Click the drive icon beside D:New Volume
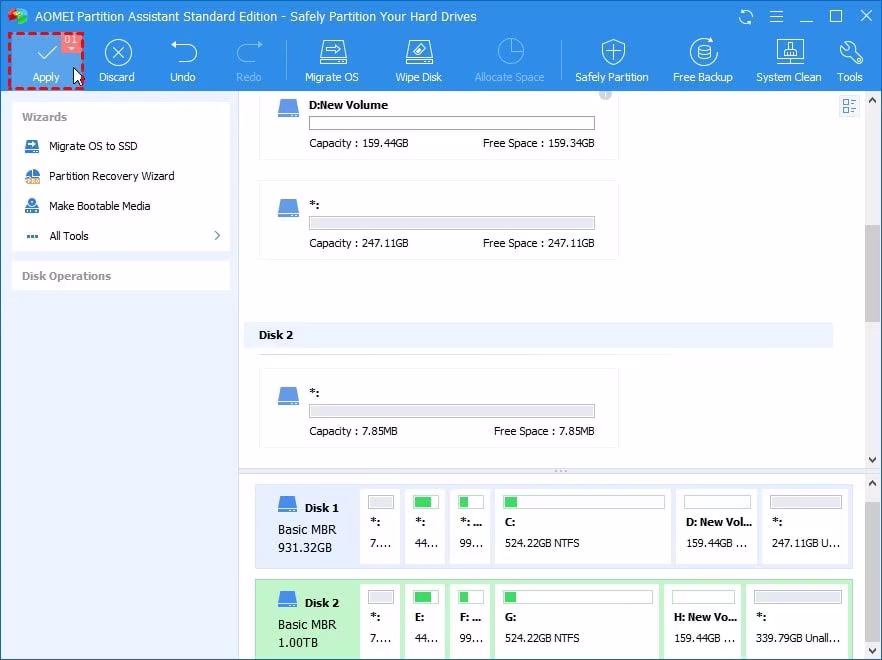This screenshot has height=660, width=882. (x=289, y=108)
